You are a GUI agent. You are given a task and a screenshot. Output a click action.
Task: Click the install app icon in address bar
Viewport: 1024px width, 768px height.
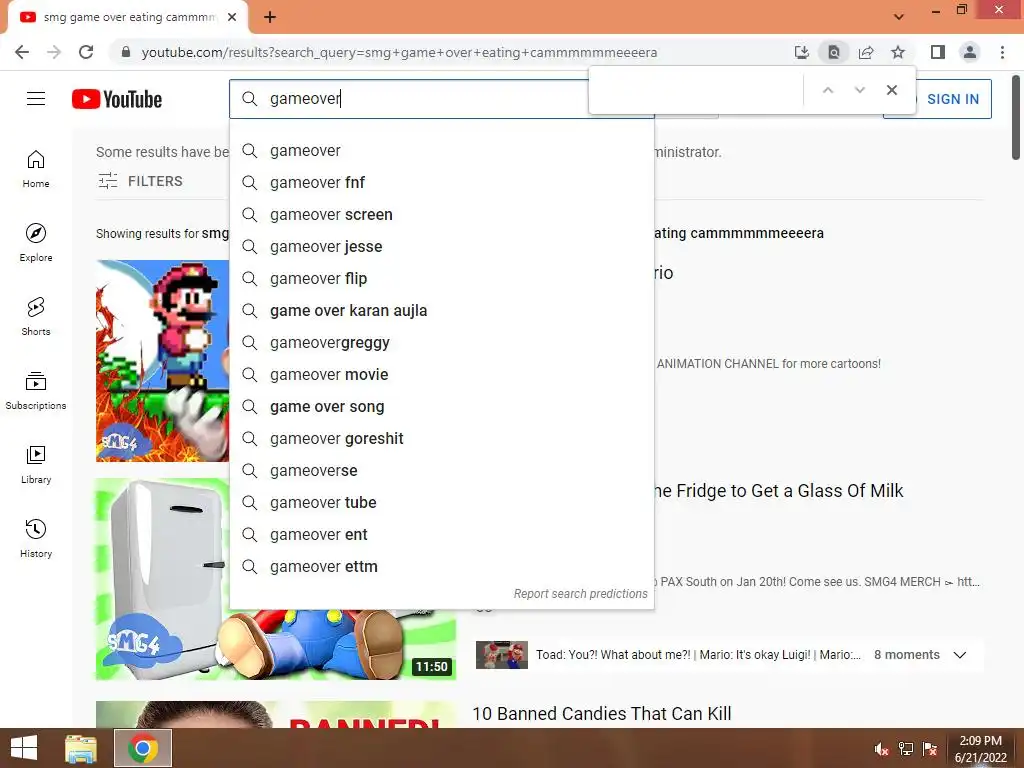(x=801, y=52)
